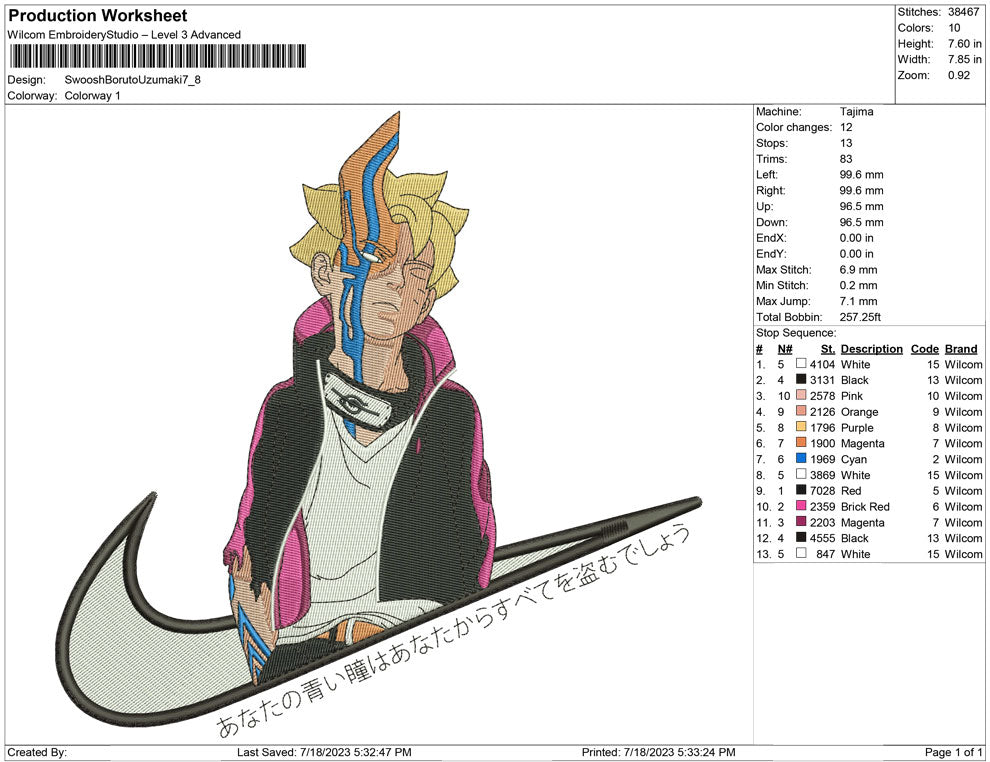The width and height of the screenshot is (990, 762).
Task: Click the EndX value 0.00 in
Action: coord(857,238)
